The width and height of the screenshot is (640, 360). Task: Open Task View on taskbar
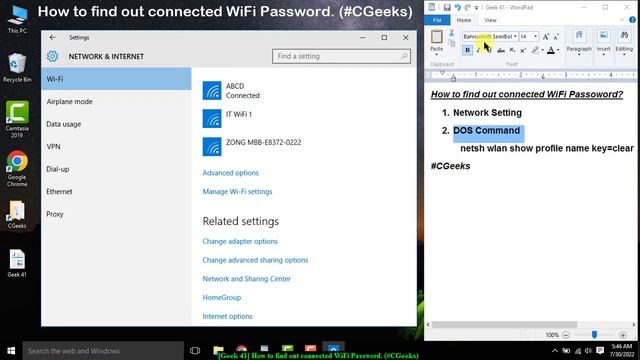195,351
